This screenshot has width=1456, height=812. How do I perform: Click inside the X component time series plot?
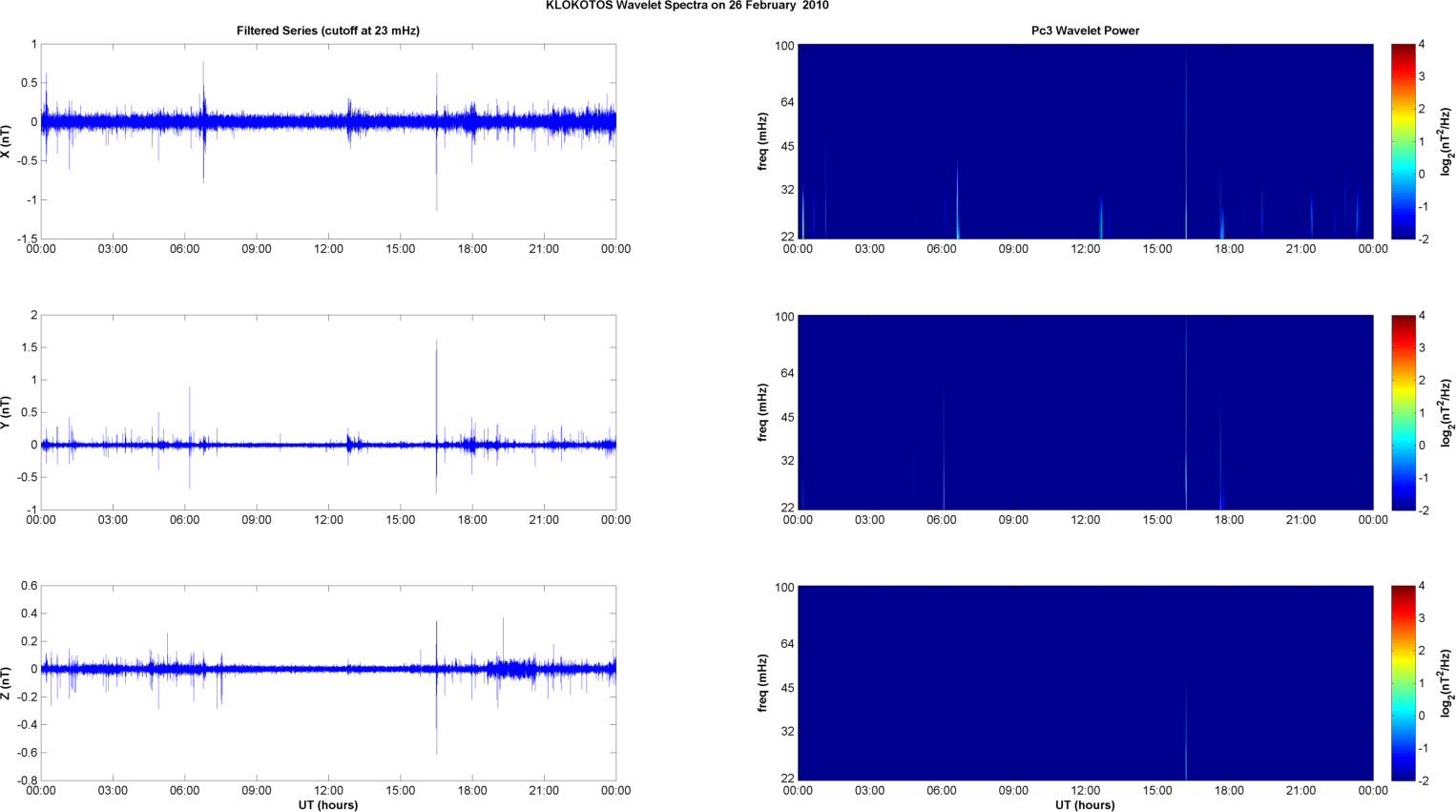point(328,141)
